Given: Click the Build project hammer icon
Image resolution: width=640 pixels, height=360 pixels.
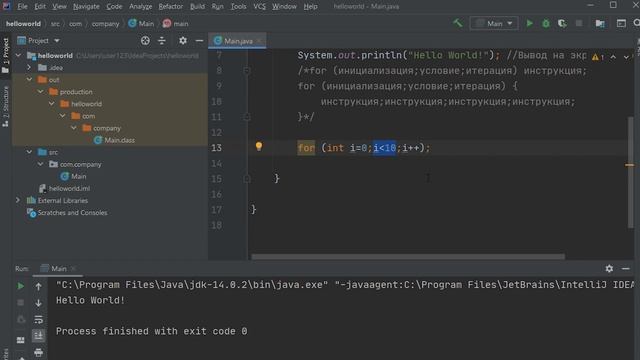Looking at the screenshot, I should [x=458, y=23].
